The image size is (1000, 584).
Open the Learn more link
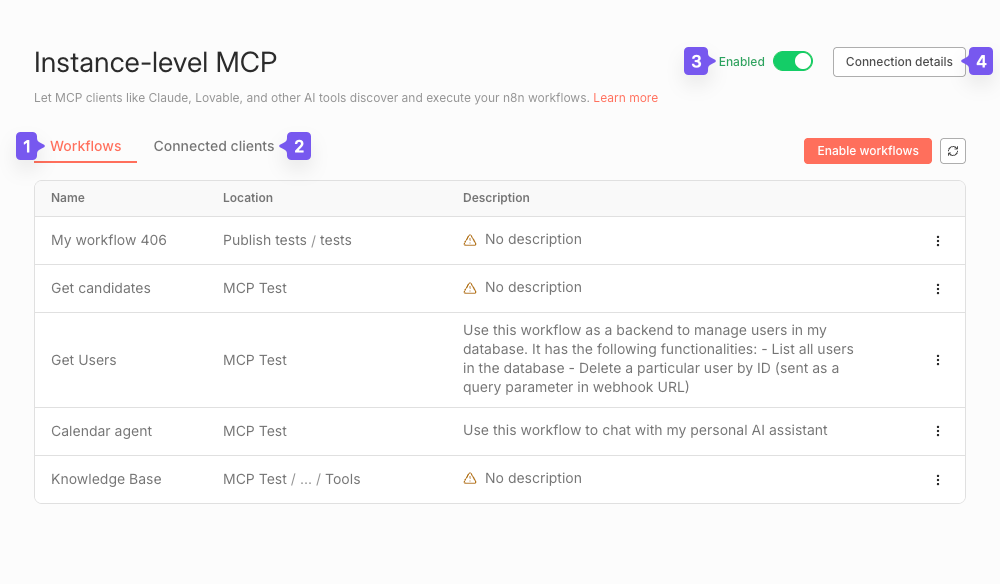(x=626, y=98)
